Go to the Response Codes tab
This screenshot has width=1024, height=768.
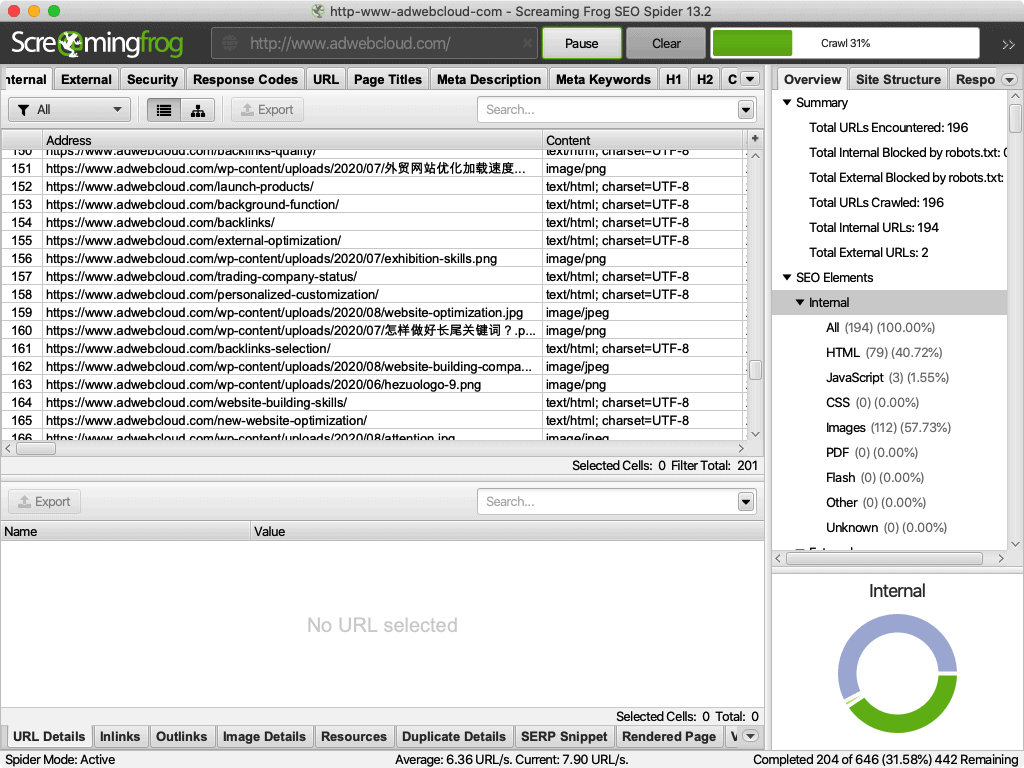[x=246, y=79]
